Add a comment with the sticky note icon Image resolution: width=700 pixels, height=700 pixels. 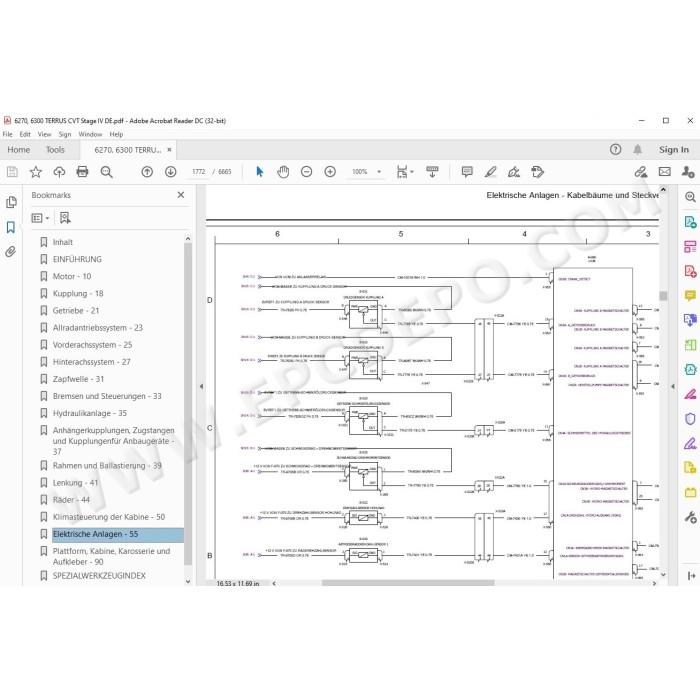tap(467, 172)
